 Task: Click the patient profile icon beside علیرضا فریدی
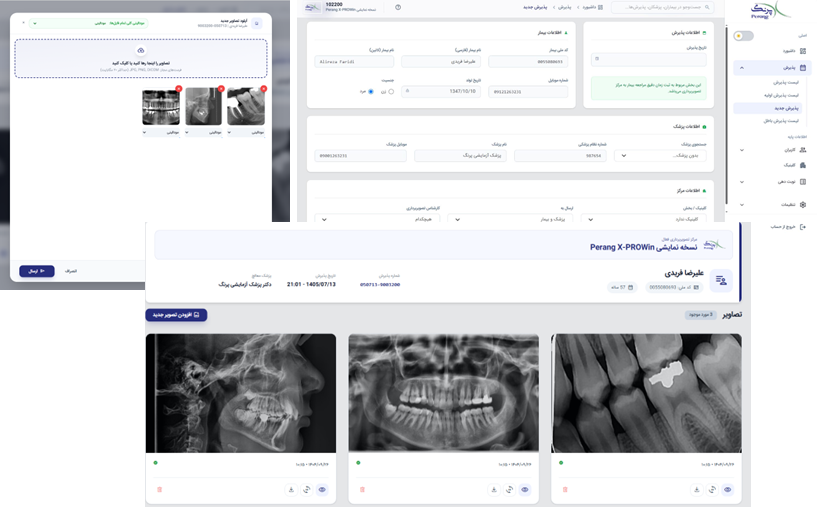(721, 280)
